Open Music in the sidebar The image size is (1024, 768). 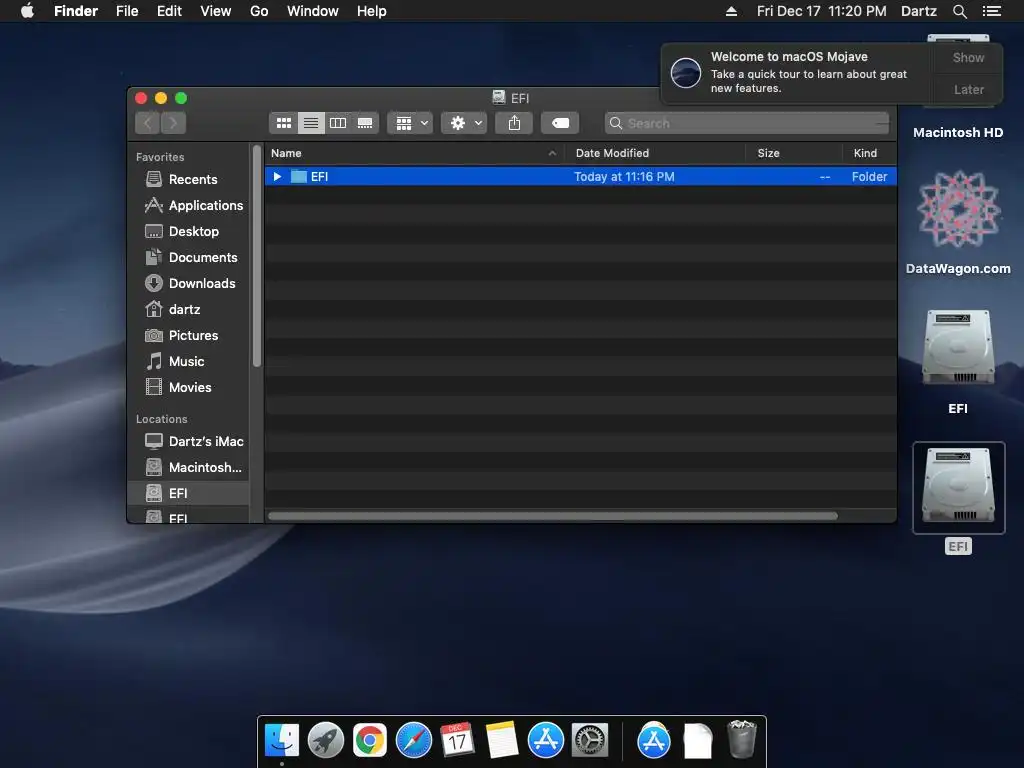point(189,361)
